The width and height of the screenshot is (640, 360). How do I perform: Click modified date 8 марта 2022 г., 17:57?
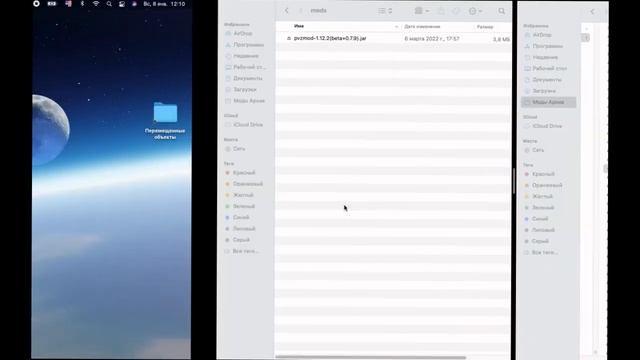coord(432,39)
